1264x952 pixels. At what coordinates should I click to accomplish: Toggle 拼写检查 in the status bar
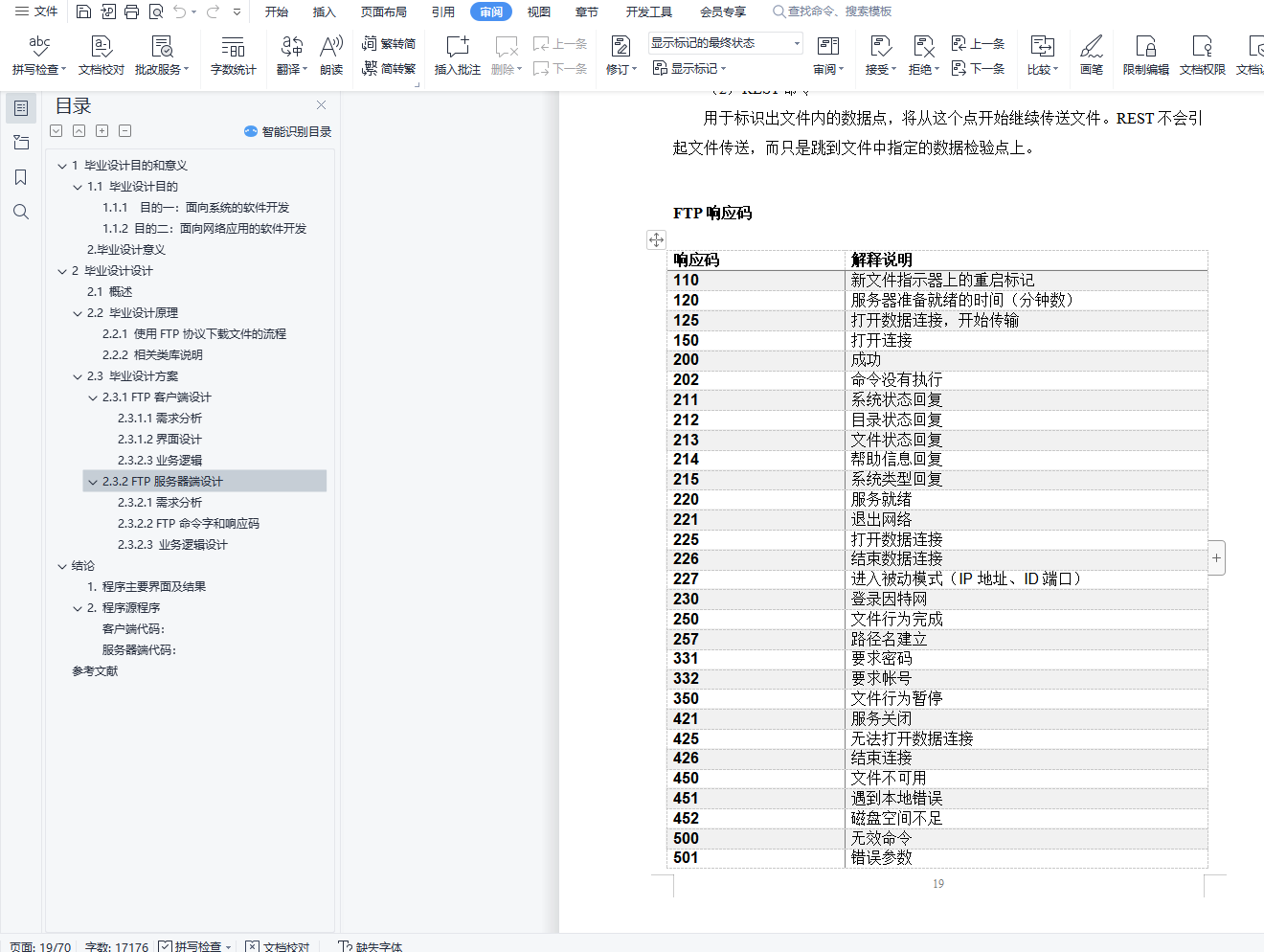[194, 946]
